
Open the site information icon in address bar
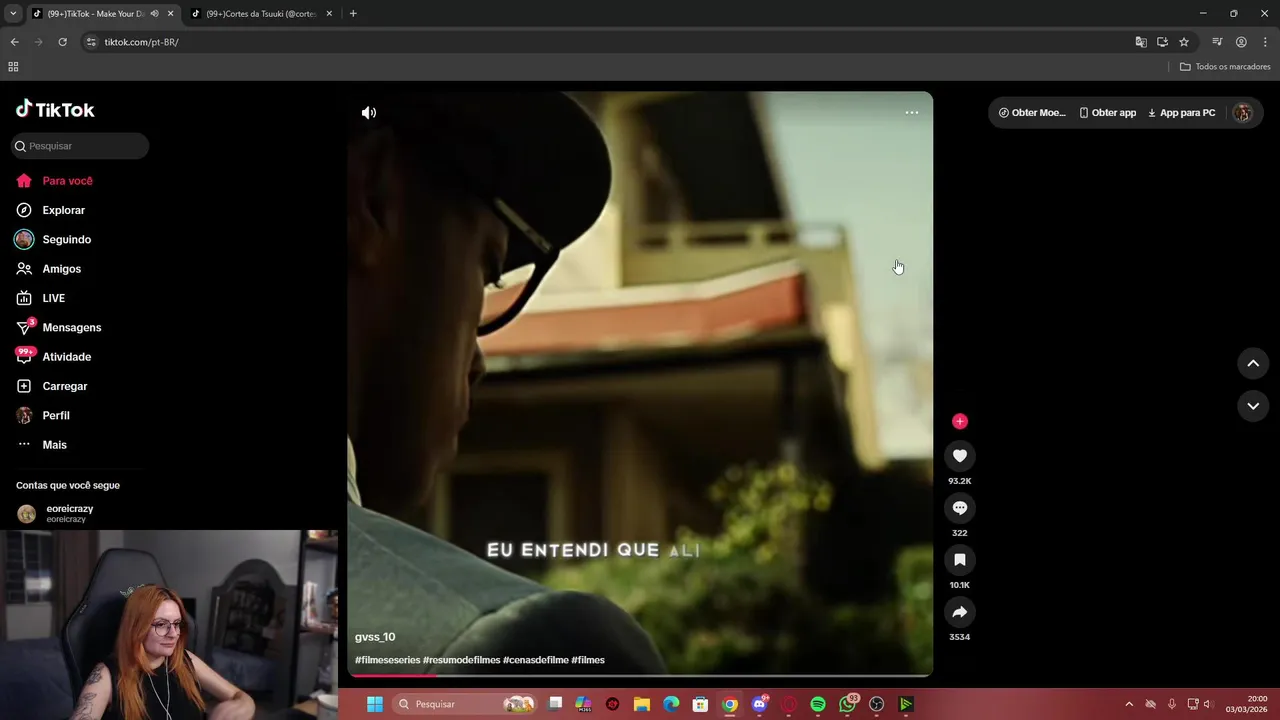[91, 42]
